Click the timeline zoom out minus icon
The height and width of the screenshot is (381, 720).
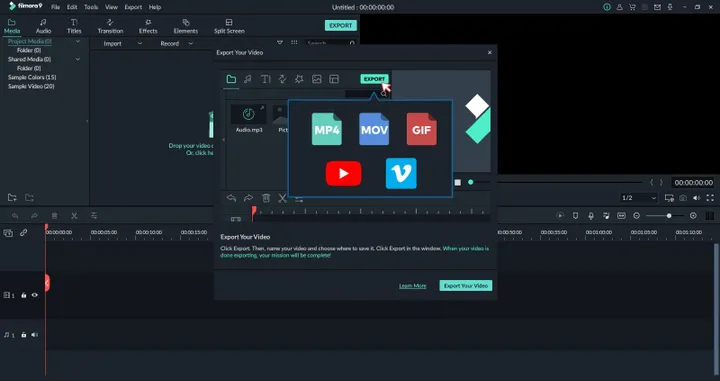[x=636, y=216]
